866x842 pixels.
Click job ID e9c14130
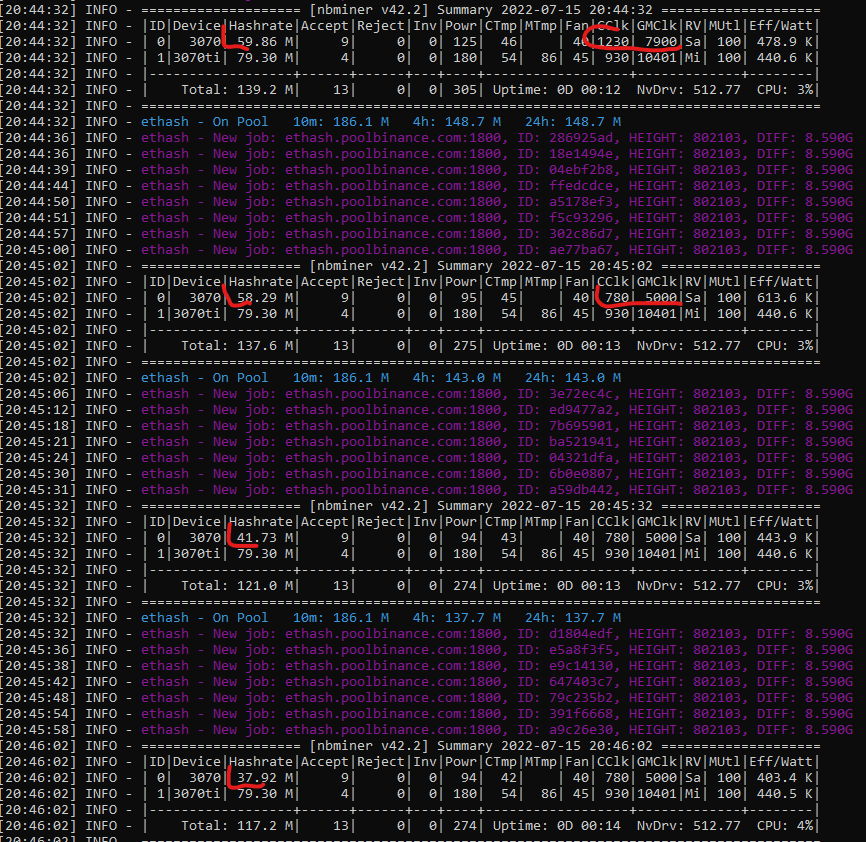580,666
